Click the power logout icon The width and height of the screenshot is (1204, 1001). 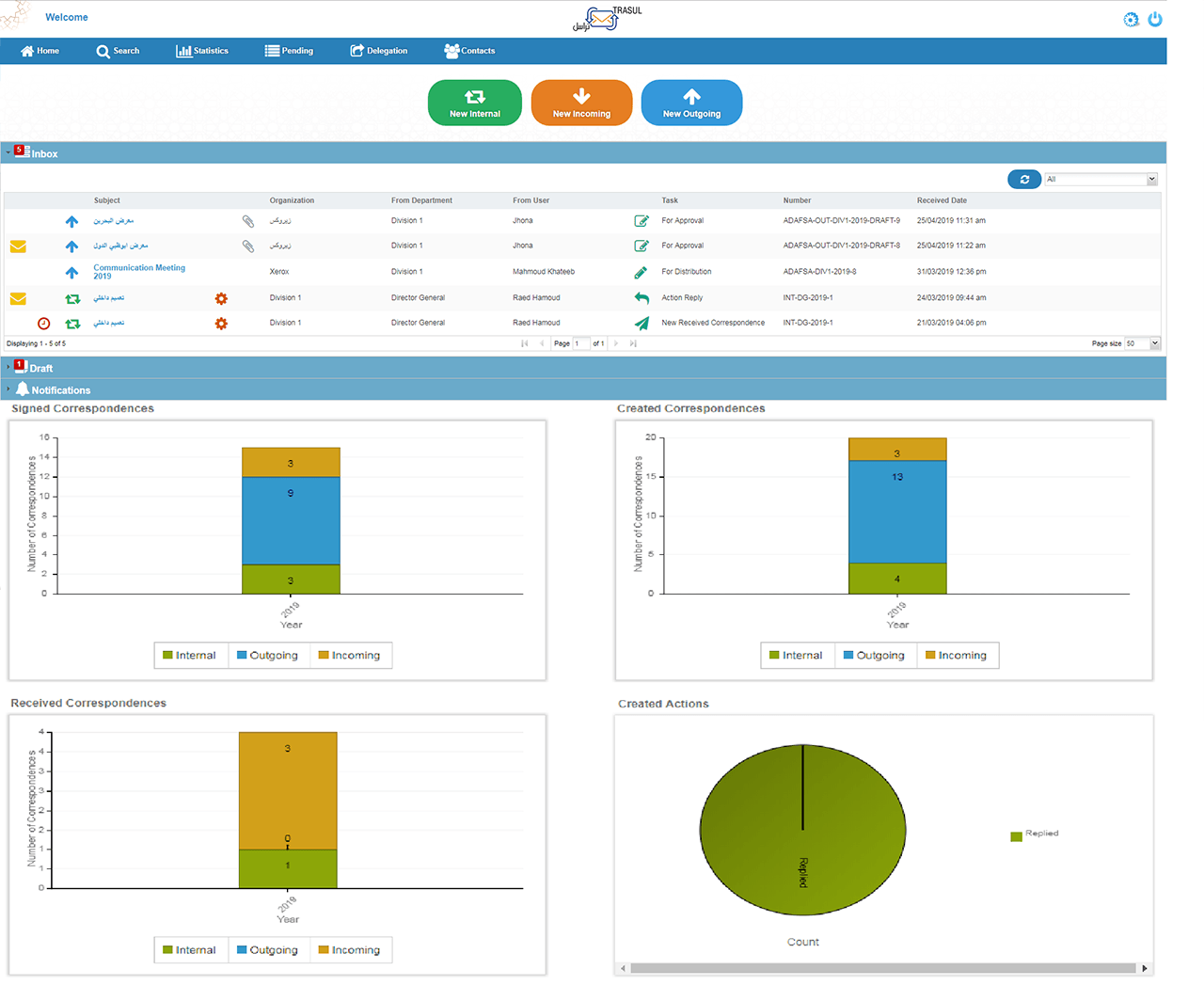point(1155,19)
